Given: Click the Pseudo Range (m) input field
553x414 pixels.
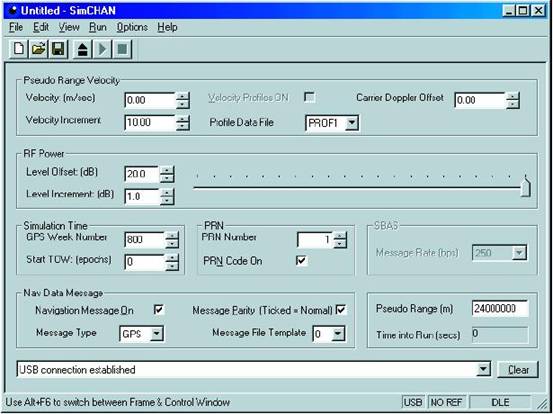Looking at the screenshot, I should click(500, 309).
